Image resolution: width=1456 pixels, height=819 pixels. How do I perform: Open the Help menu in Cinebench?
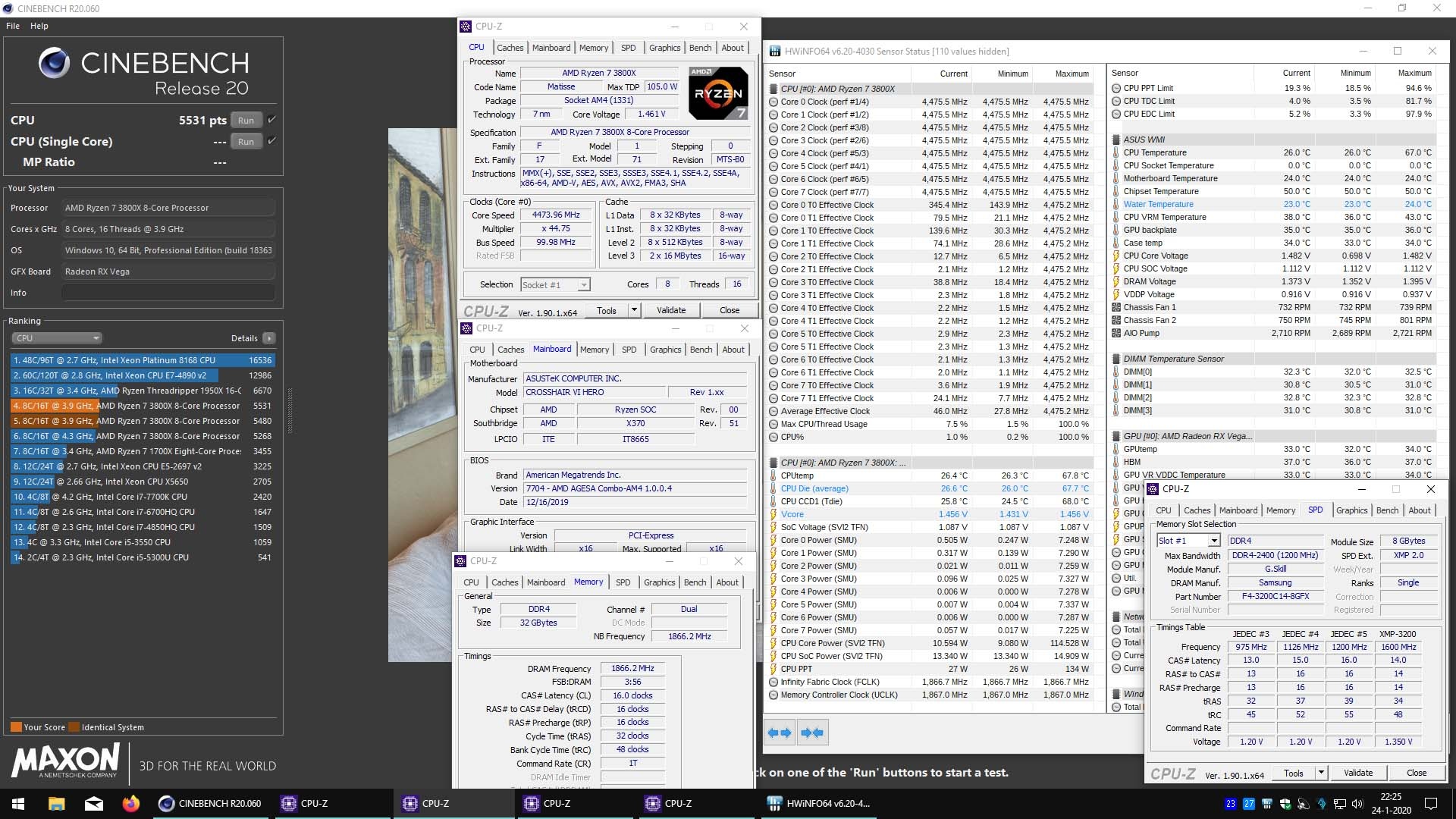(x=39, y=26)
